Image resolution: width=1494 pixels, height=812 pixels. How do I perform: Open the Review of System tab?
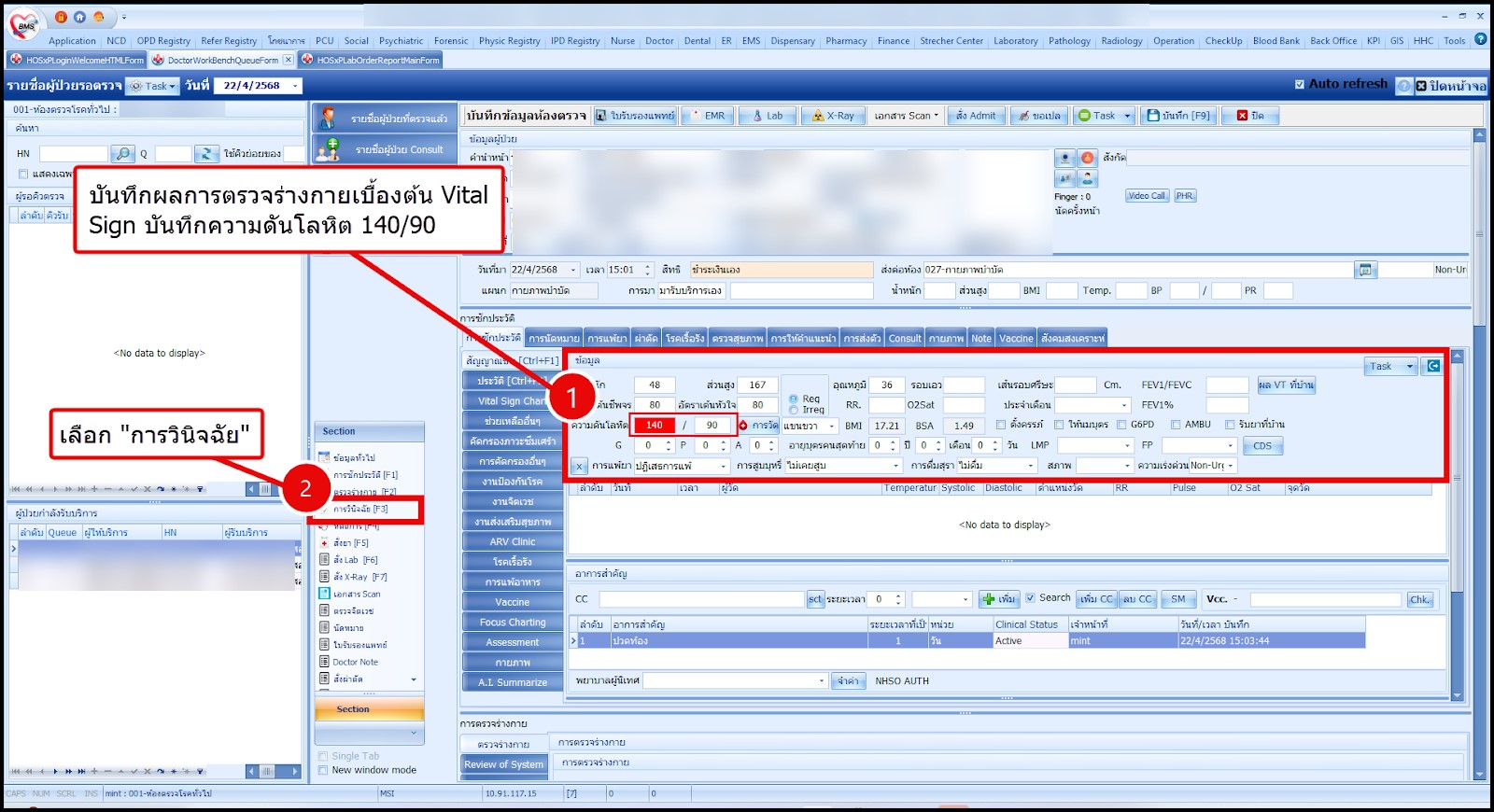click(x=504, y=764)
